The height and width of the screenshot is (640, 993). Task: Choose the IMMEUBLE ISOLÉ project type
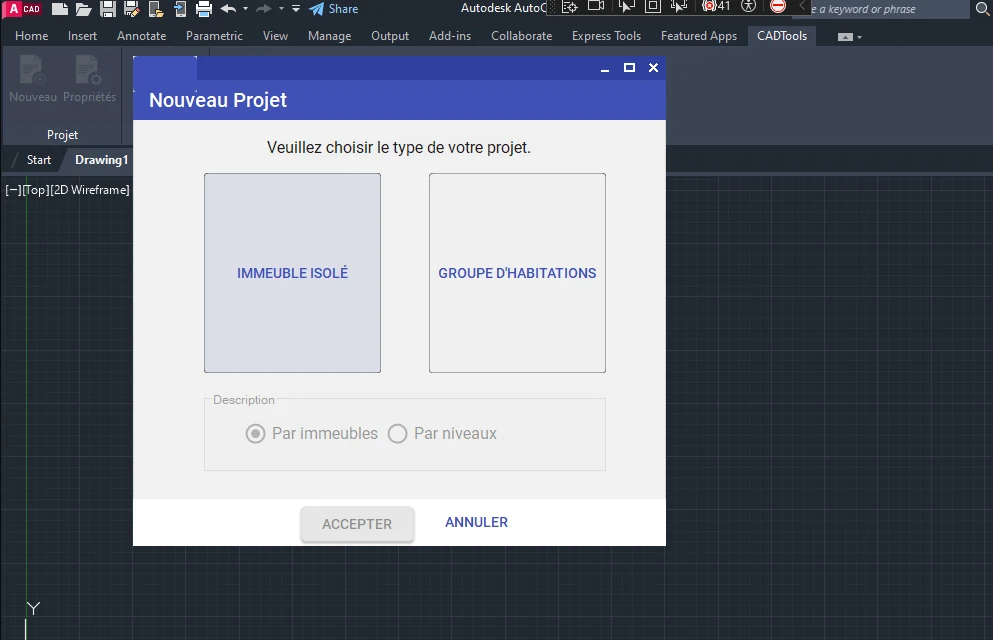click(293, 273)
